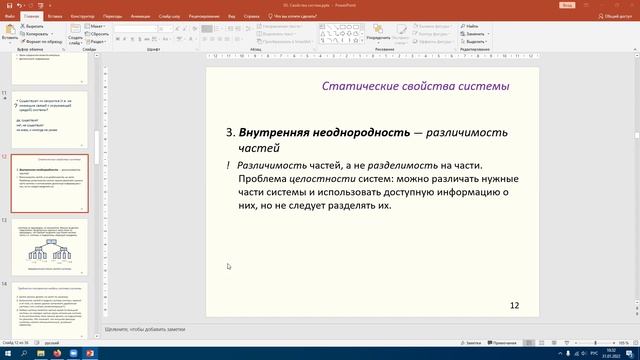Toggle underline formatting in the Шрифт group
Image resolution: width=640 pixels, height=360 pixels.
132,39
